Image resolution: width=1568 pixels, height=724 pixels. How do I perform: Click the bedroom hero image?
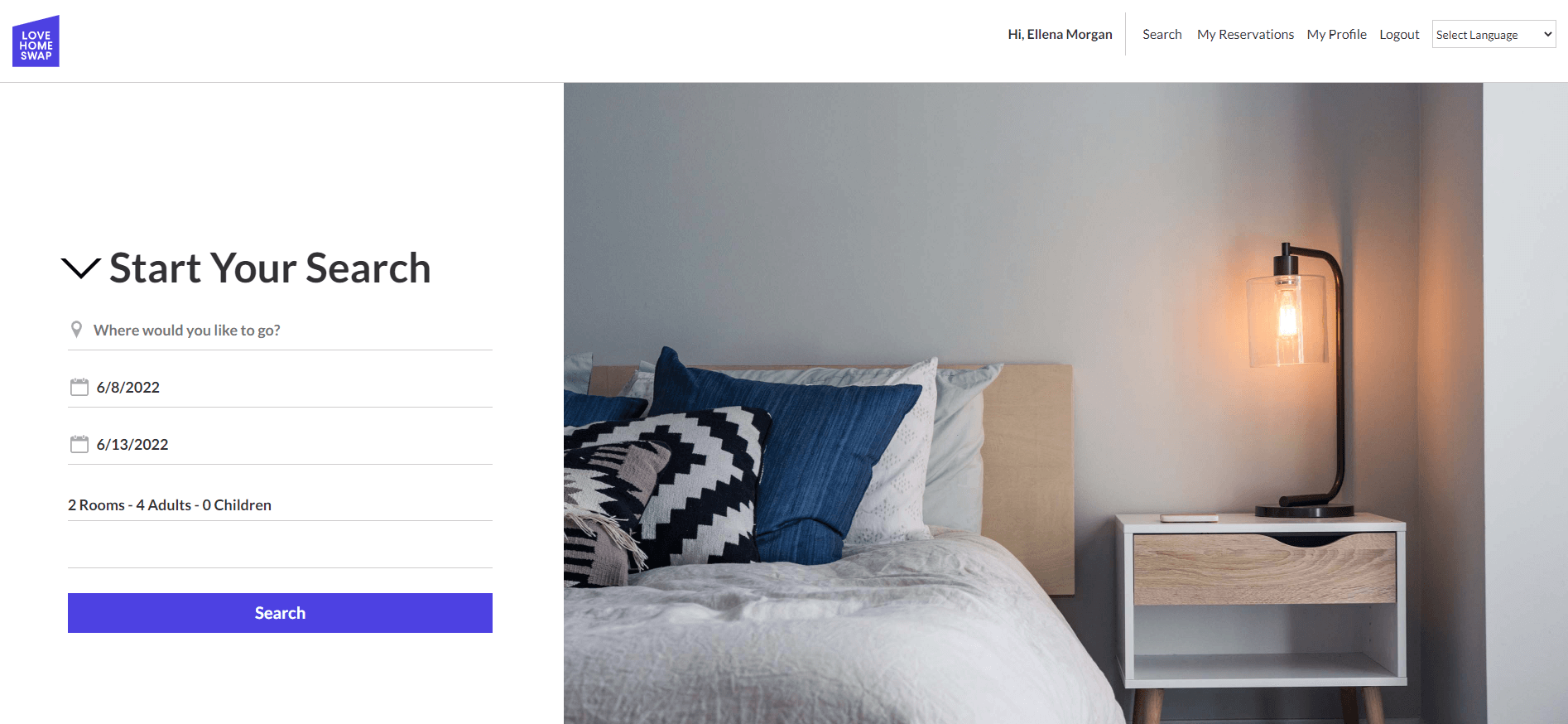coord(1065,403)
